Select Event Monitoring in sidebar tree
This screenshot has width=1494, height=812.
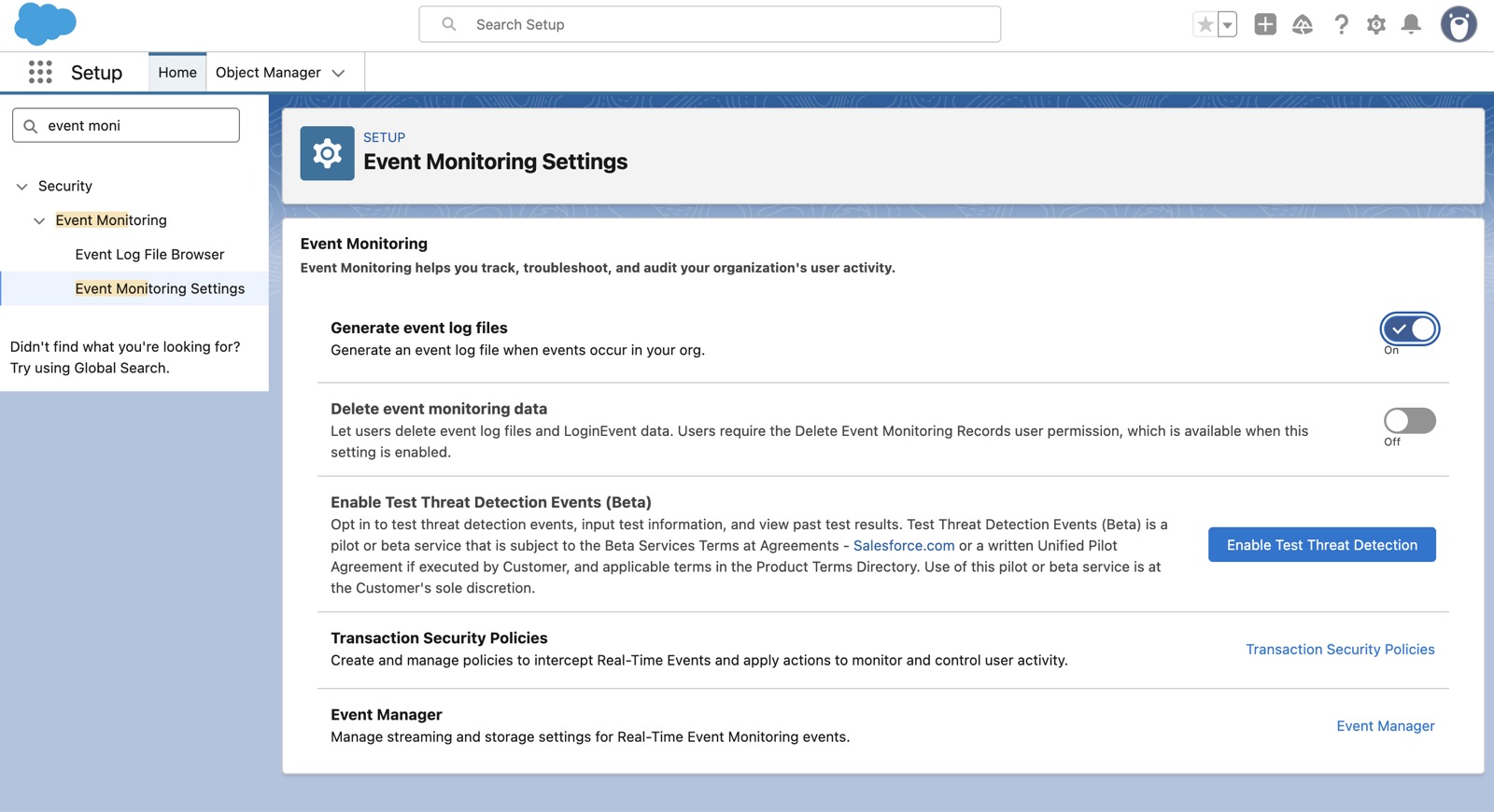[111, 220]
